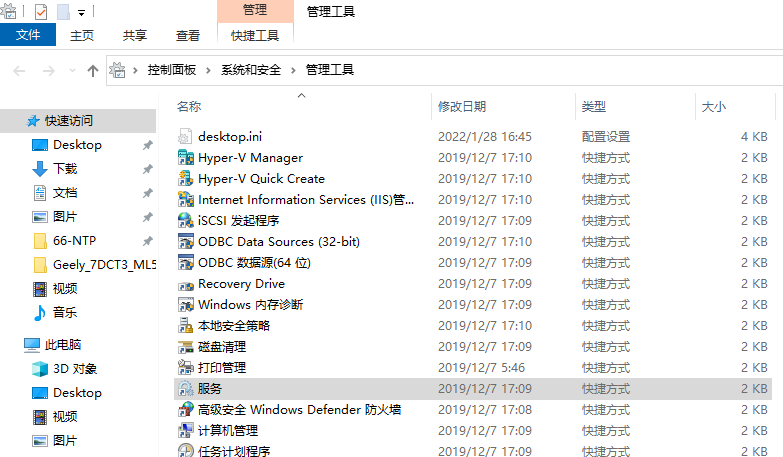
Task: Click the Windows Defender 防火墙 icon
Action: click(186, 410)
